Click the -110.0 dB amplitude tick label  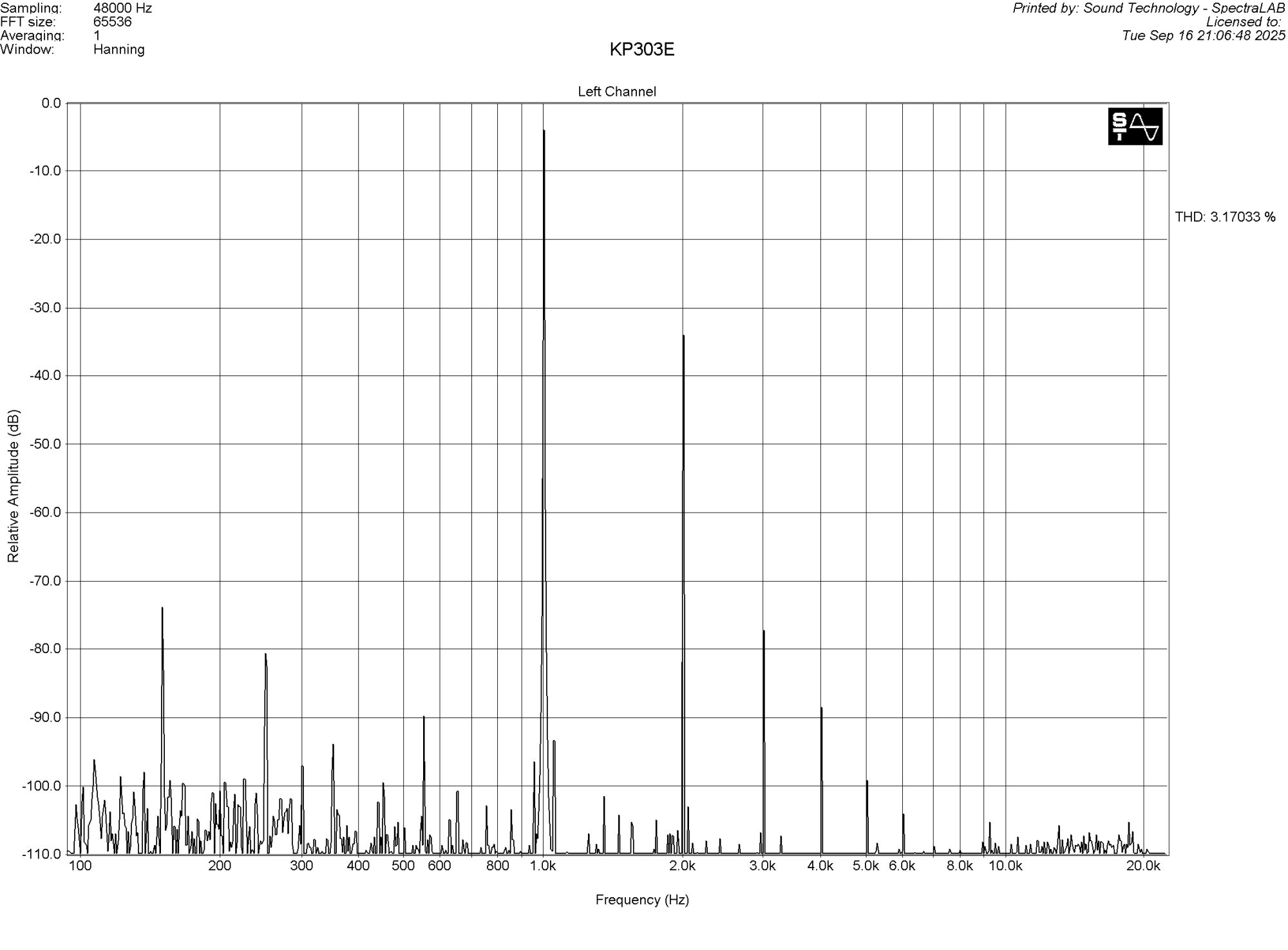42,854
